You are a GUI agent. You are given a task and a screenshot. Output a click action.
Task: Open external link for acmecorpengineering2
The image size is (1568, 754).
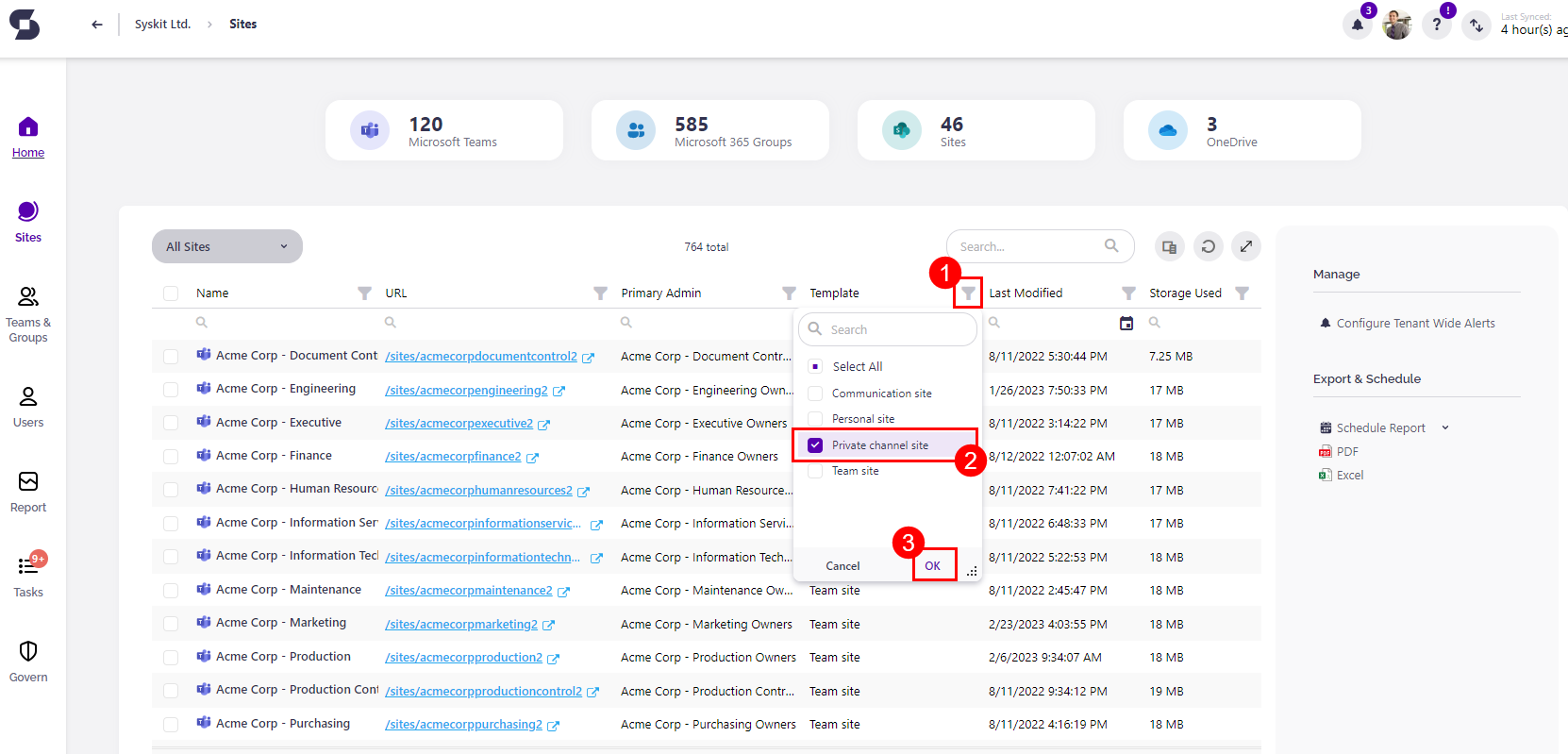(x=559, y=391)
